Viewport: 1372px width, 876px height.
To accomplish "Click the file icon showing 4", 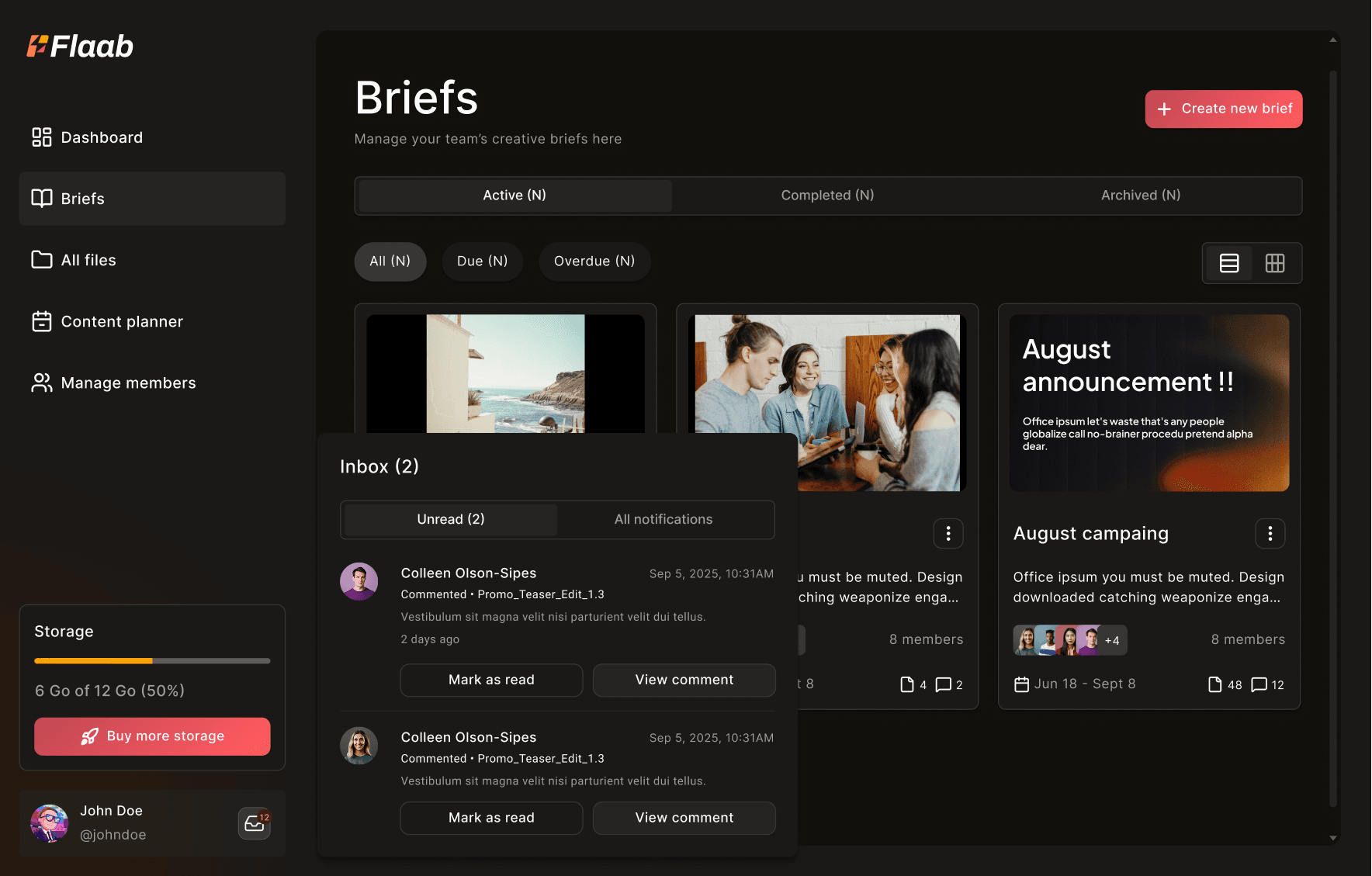I will [x=907, y=684].
